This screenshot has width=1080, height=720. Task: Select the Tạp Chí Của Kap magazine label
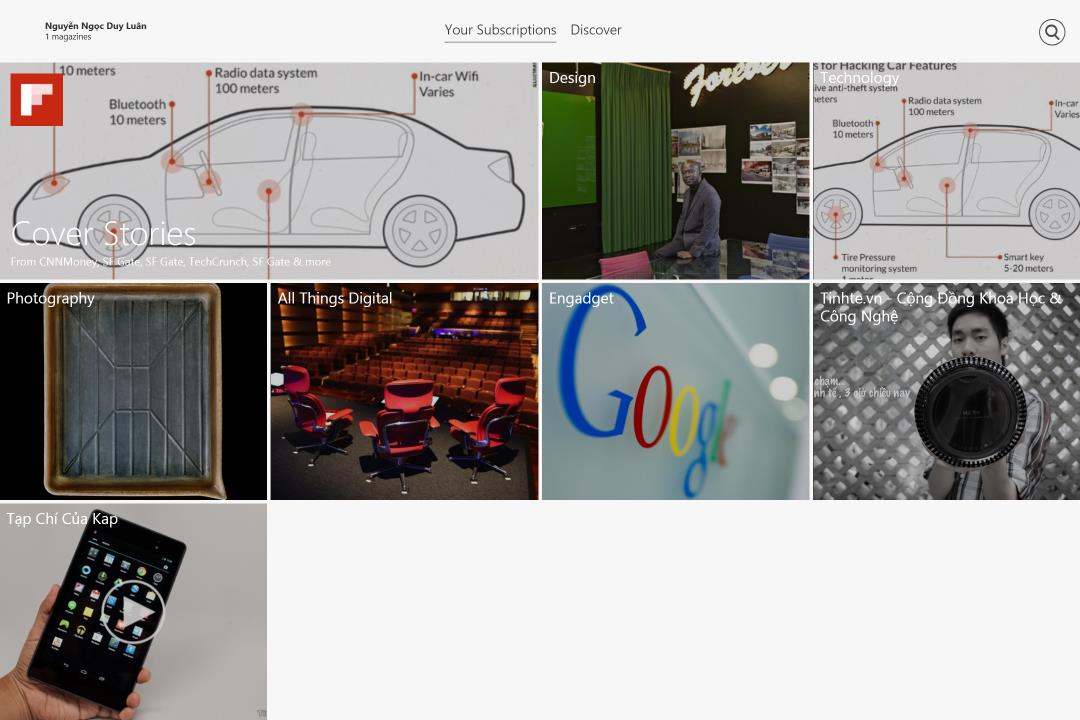(x=62, y=519)
